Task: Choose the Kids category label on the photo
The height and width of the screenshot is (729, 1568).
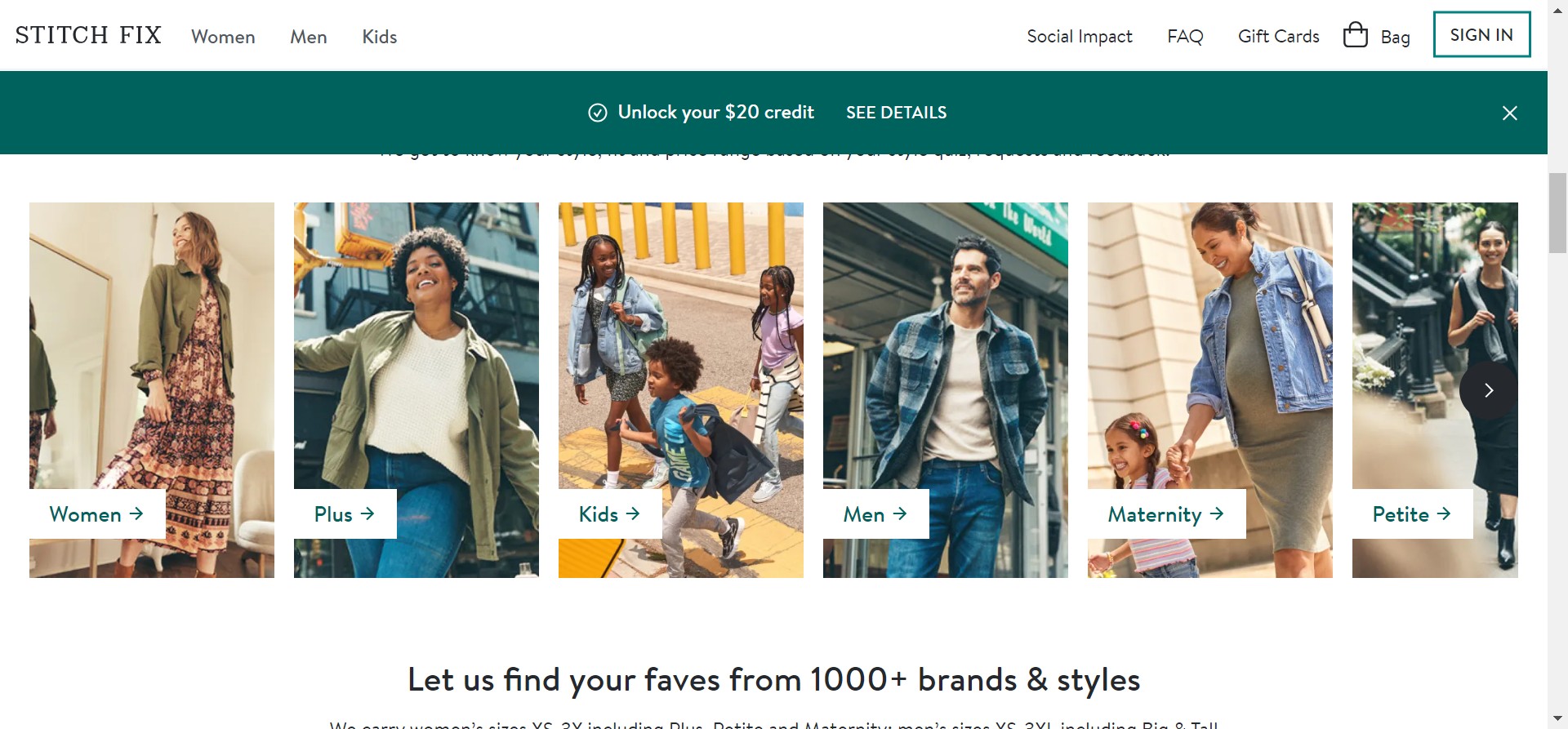Action: coord(608,514)
